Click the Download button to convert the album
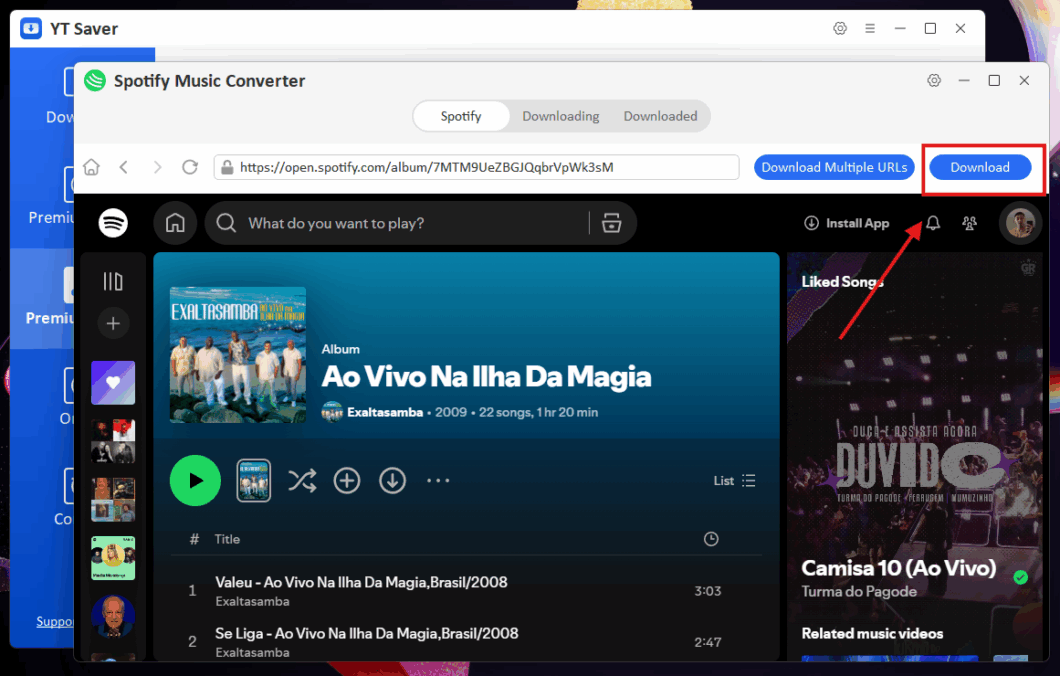1060x676 pixels. click(x=979, y=167)
